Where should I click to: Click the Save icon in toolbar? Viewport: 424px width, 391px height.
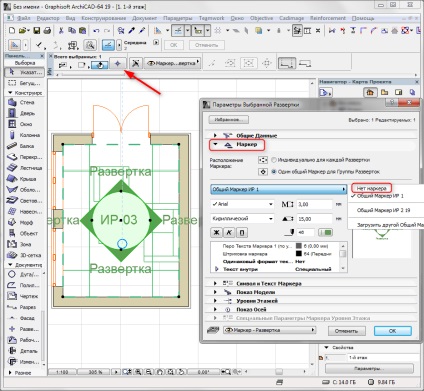coord(37,31)
